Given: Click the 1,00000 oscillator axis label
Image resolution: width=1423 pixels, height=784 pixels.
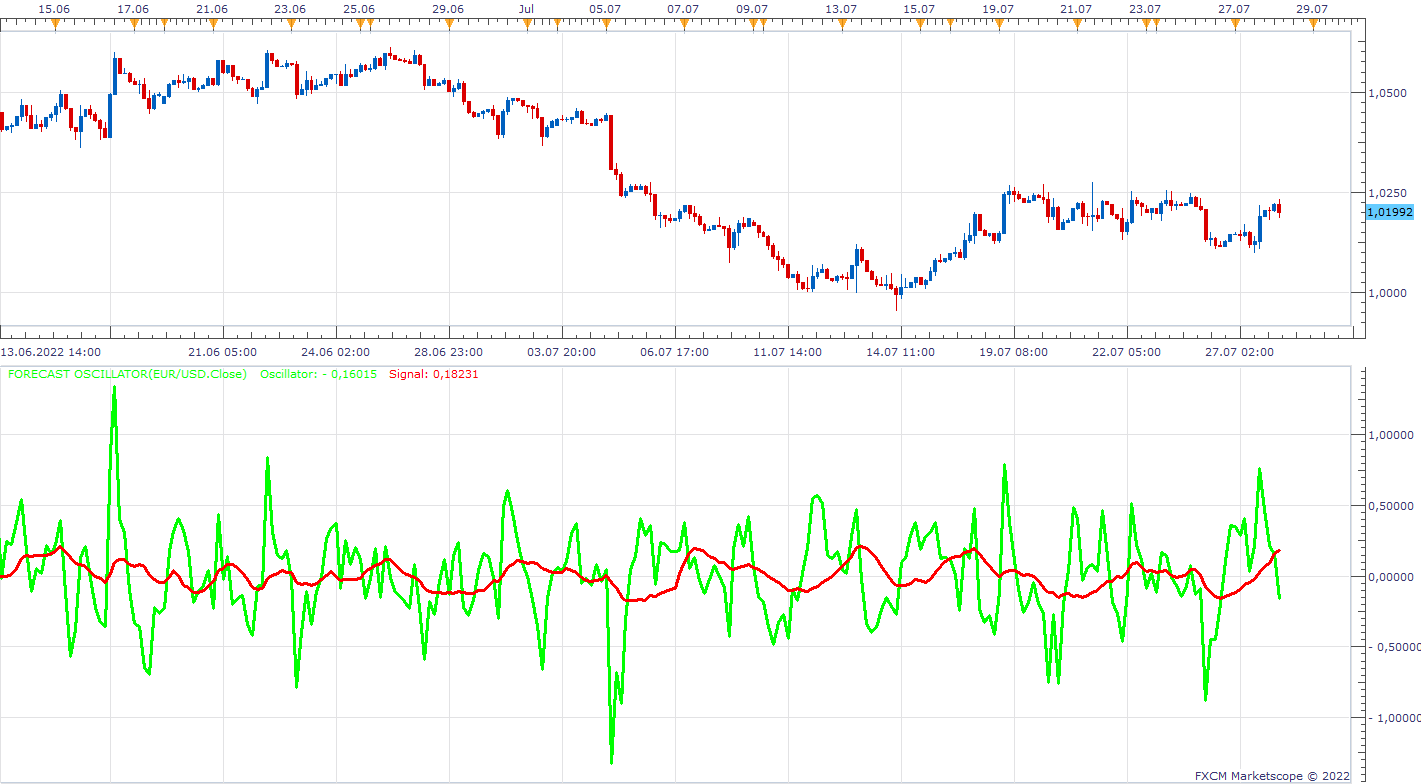Looking at the screenshot, I should pyautogui.click(x=1390, y=435).
